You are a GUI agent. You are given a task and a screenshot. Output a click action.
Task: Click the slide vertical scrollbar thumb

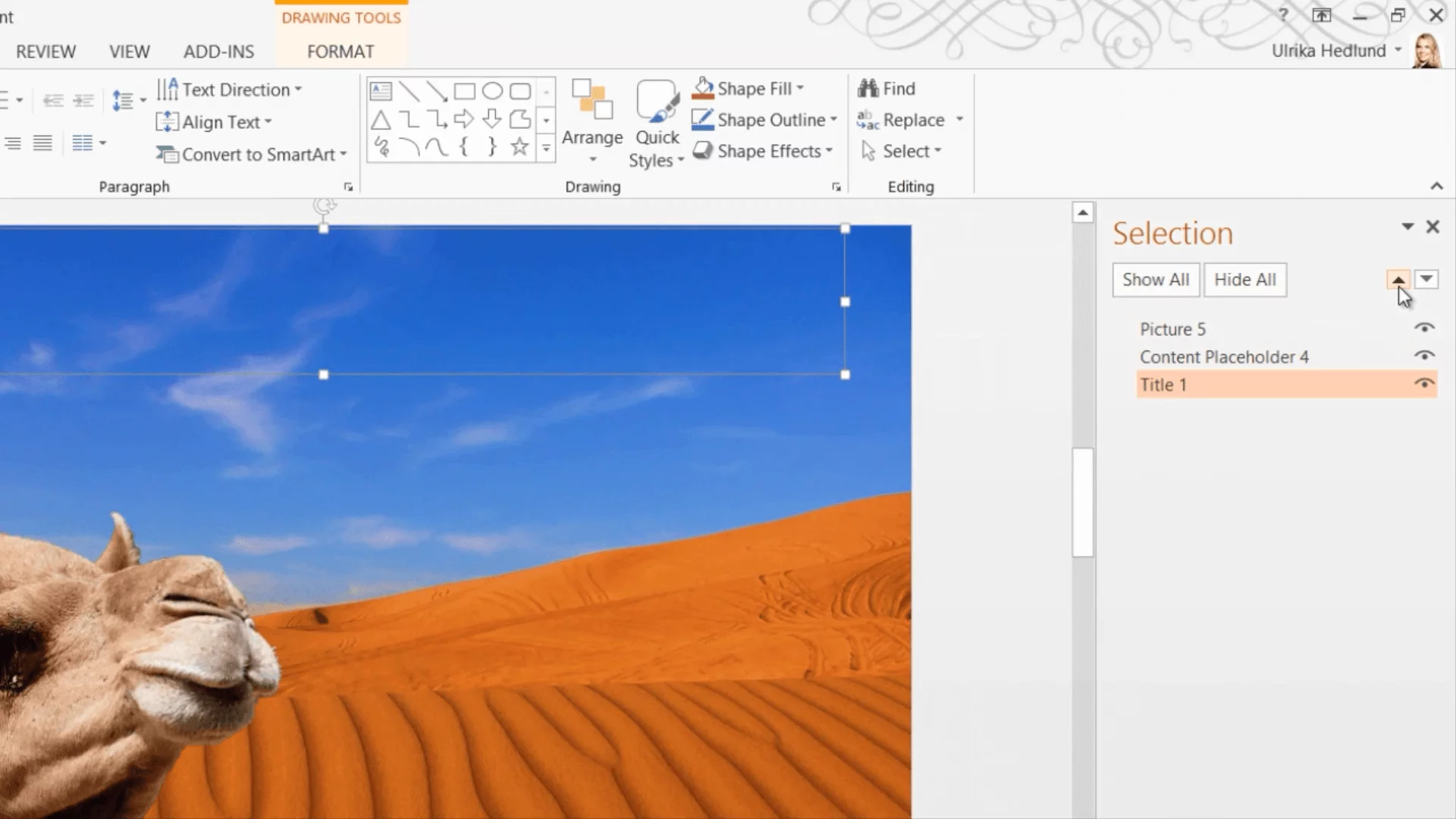1083,502
